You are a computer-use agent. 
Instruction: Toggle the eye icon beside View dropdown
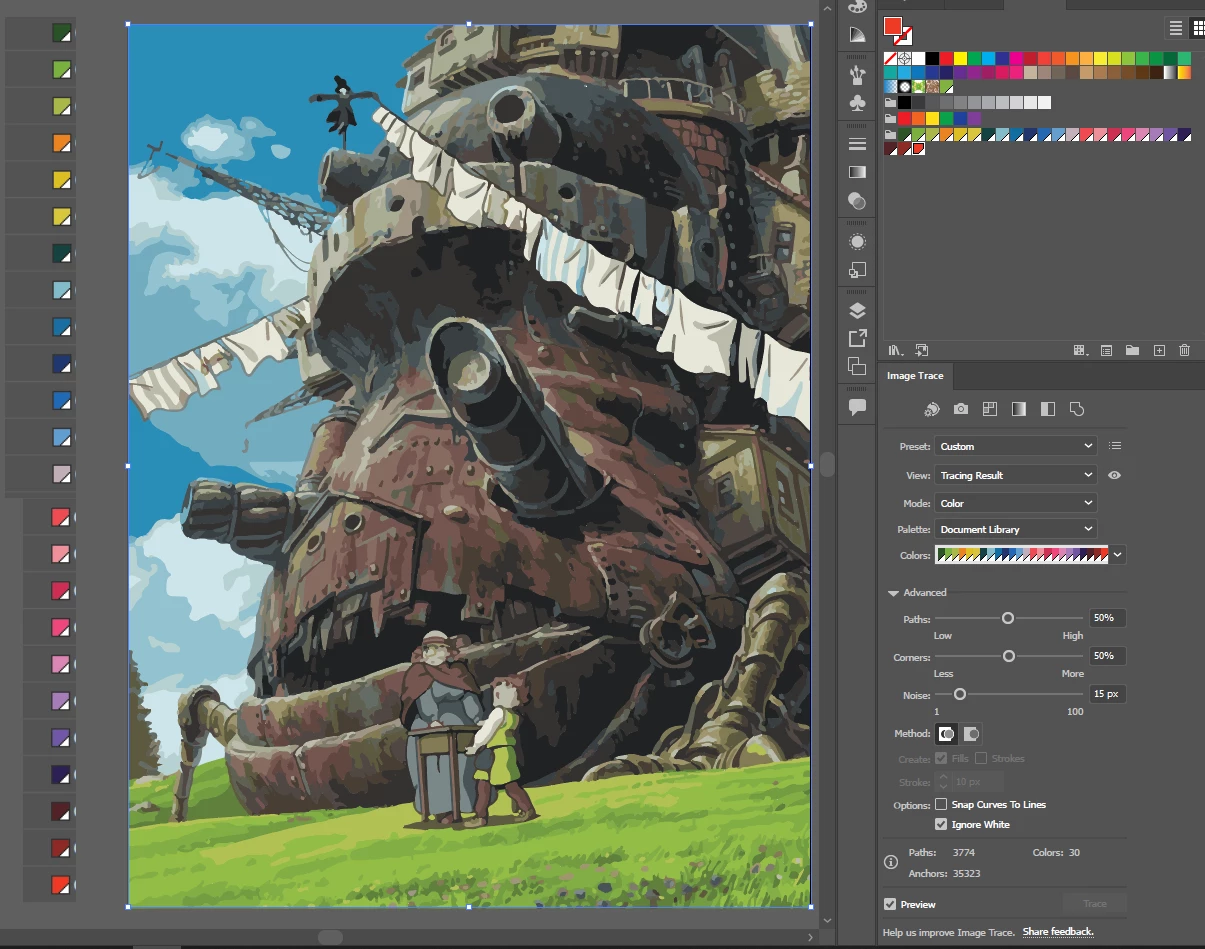click(1114, 475)
